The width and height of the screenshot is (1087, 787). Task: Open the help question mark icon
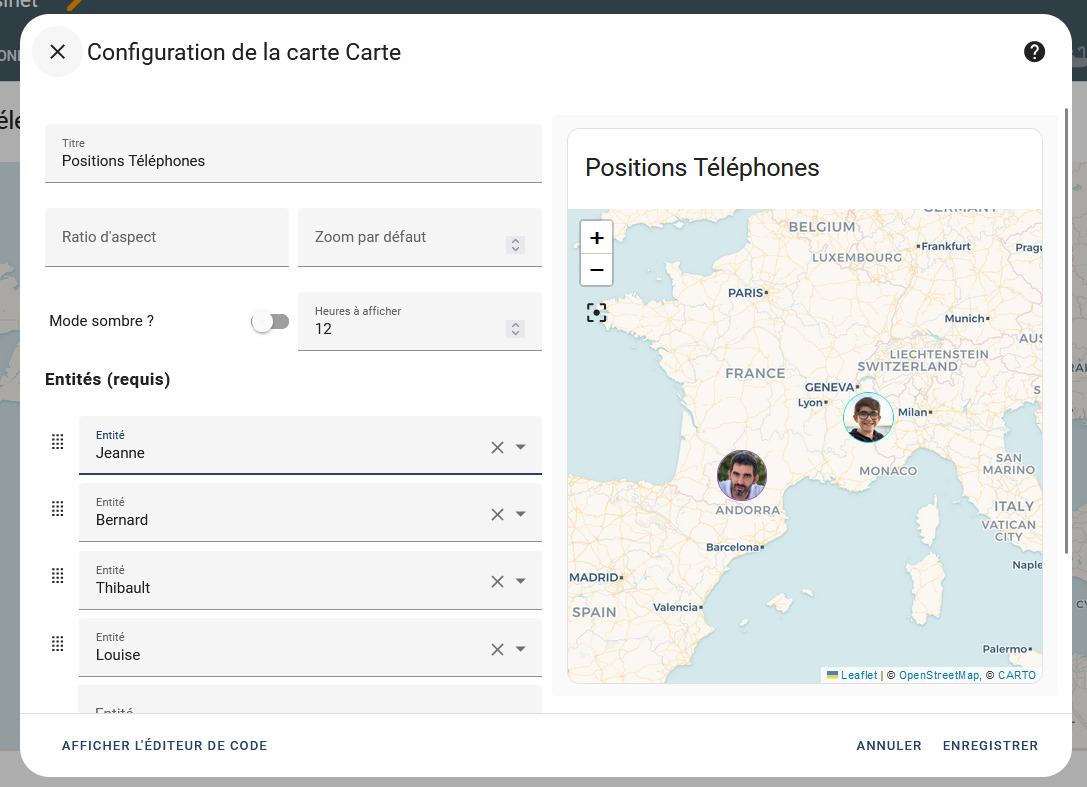1034,52
